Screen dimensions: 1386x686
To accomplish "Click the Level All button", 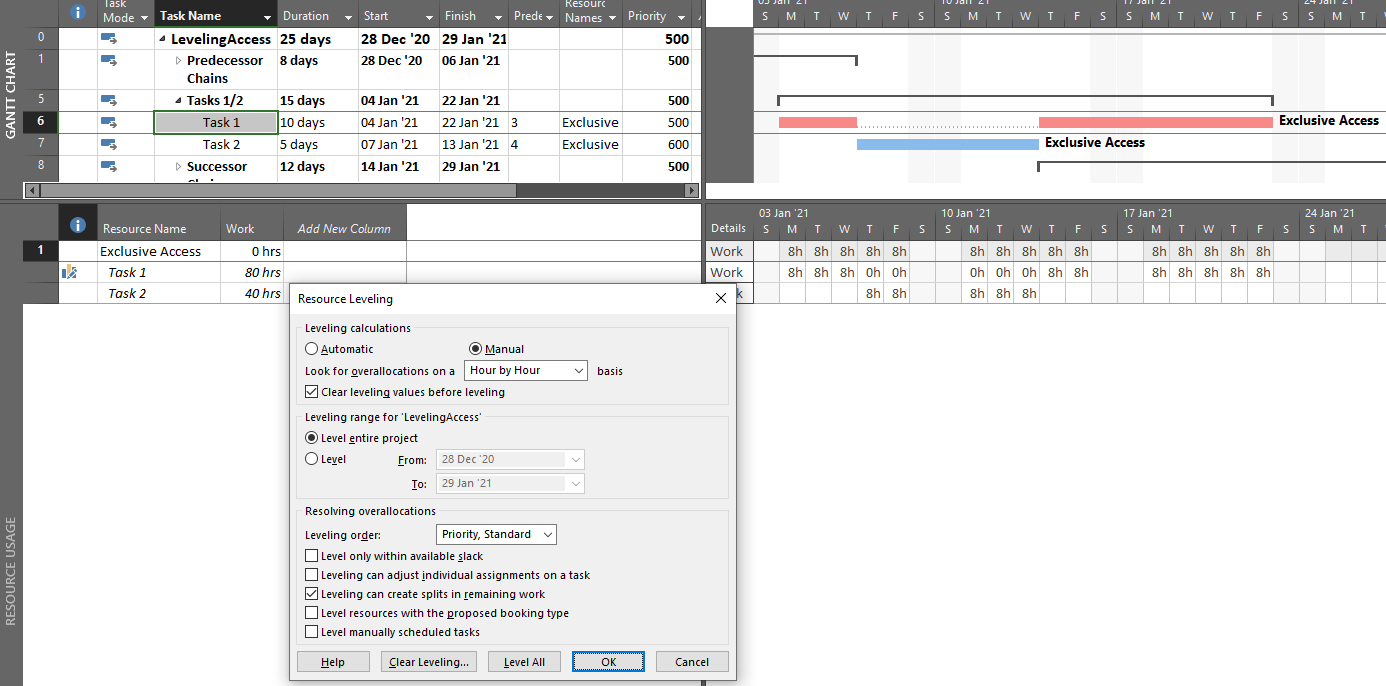I will point(525,662).
